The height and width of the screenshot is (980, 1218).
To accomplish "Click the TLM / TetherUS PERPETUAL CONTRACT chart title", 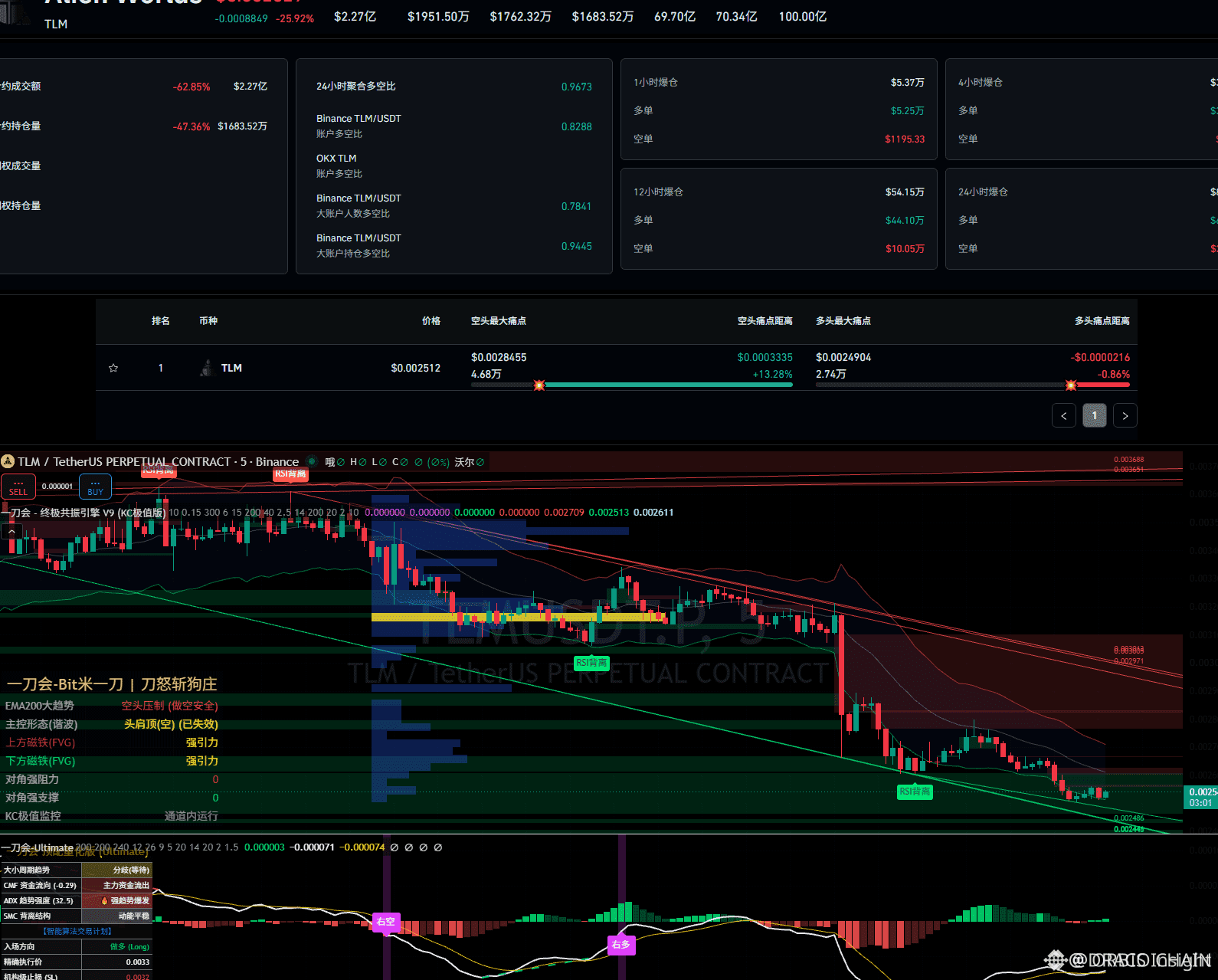I will coord(159,461).
